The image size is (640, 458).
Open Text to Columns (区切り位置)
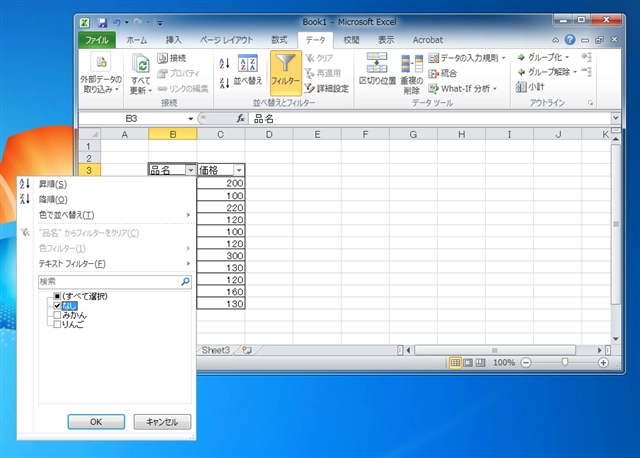(377, 69)
